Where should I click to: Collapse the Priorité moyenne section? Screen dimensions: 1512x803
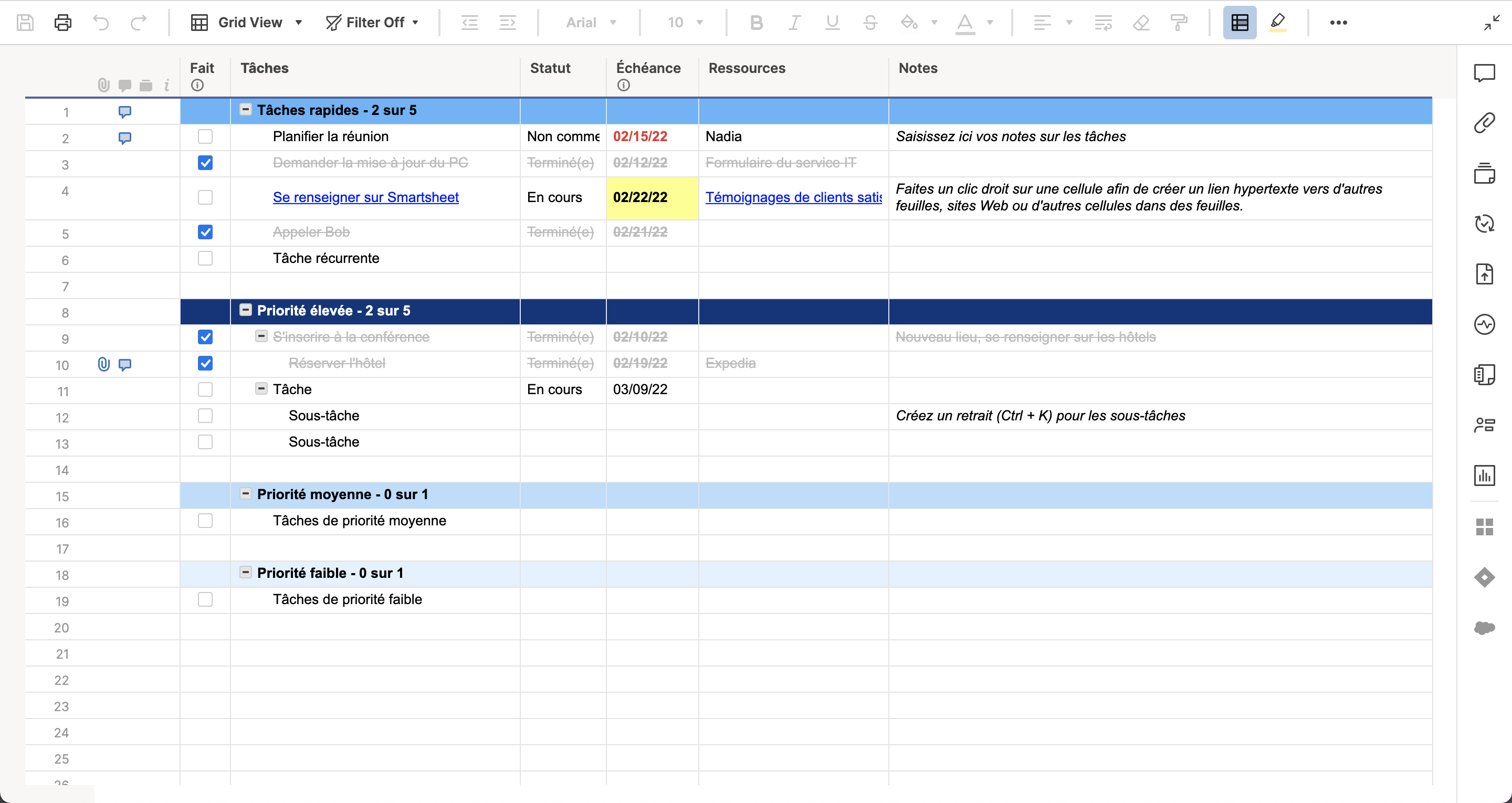[245, 494]
